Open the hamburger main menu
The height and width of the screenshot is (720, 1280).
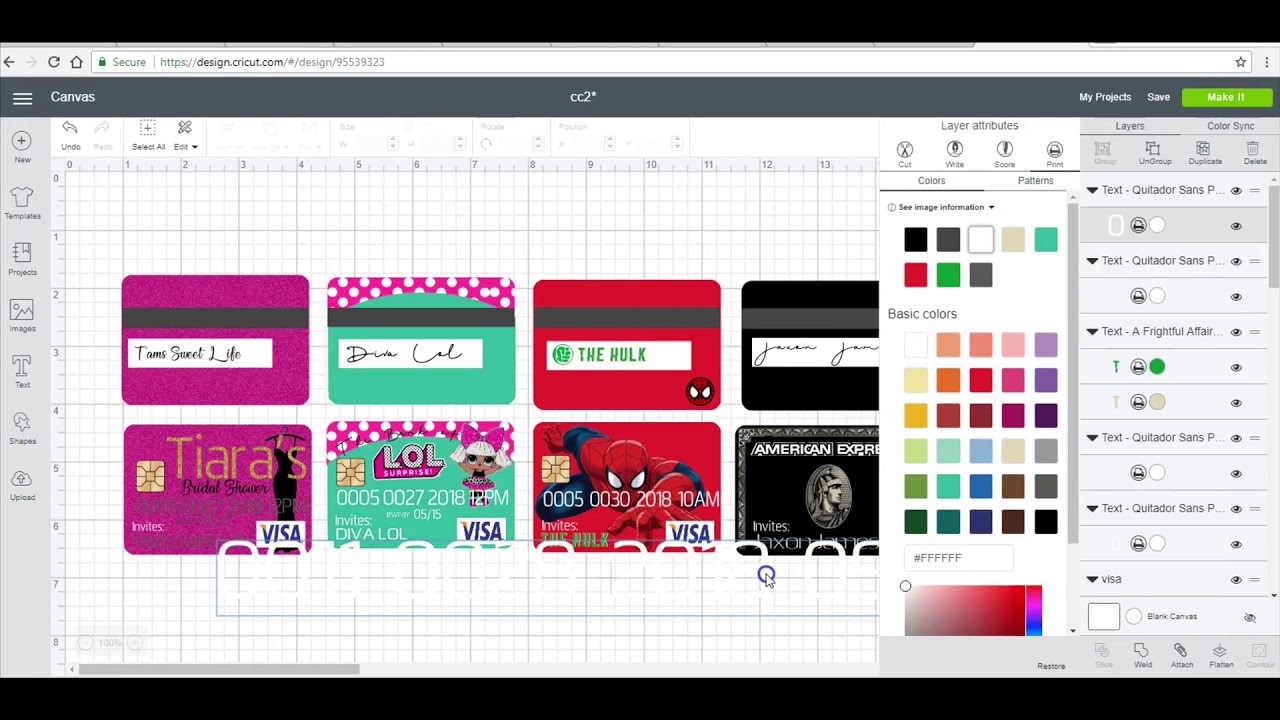click(x=22, y=97)
